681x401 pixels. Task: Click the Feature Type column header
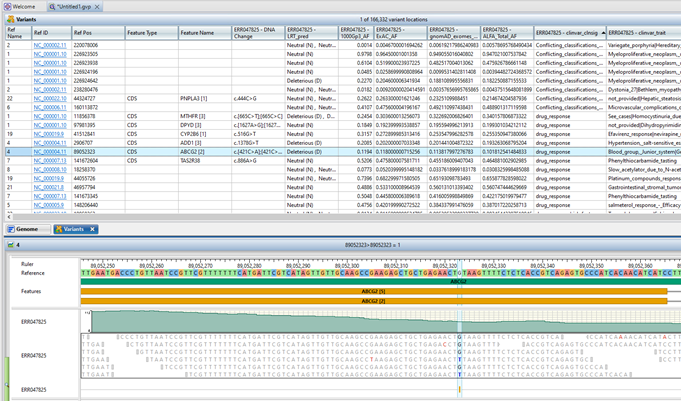point(143,33)
